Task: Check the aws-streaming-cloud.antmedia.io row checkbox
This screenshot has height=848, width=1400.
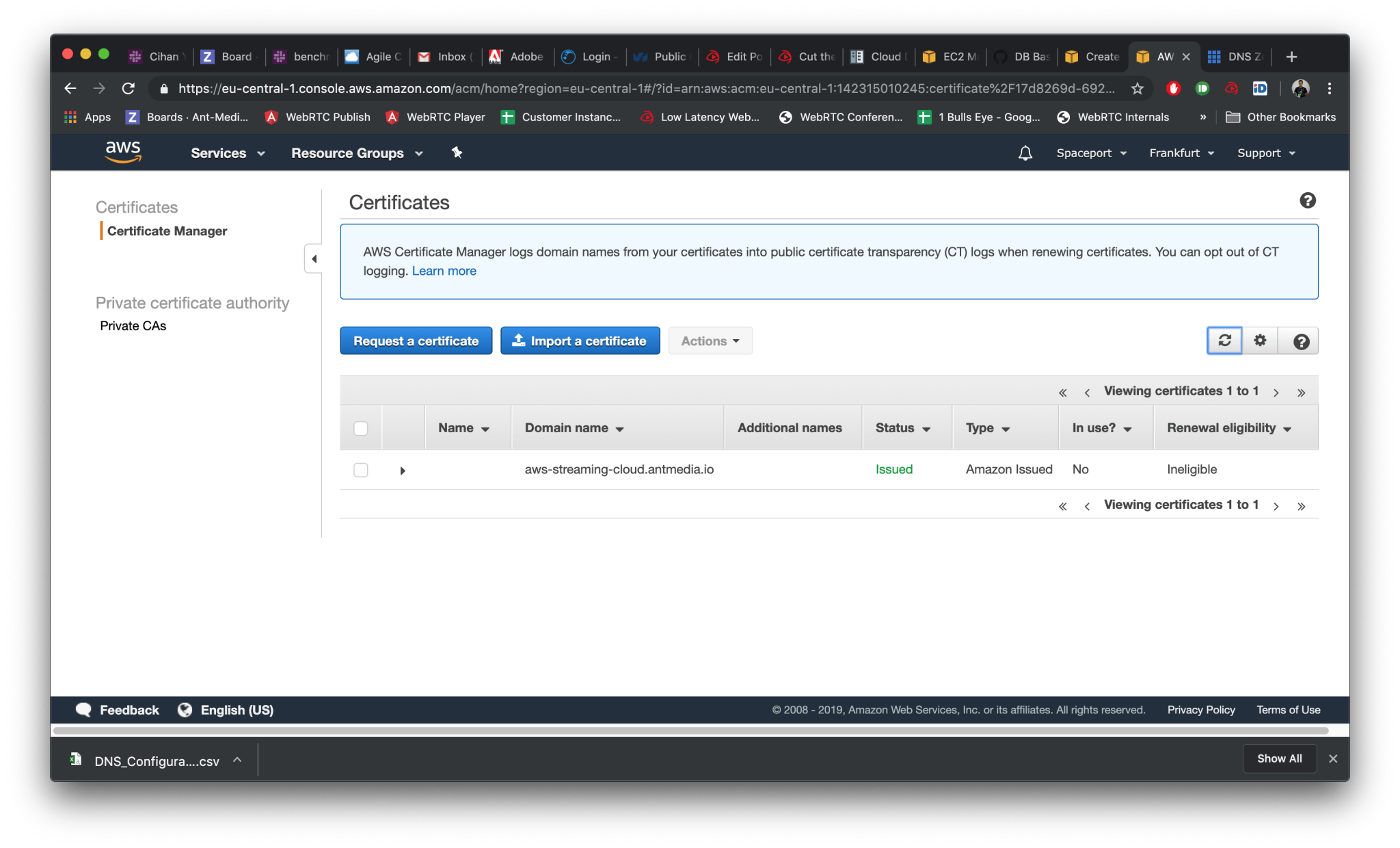Action: [x=361, y=470]
